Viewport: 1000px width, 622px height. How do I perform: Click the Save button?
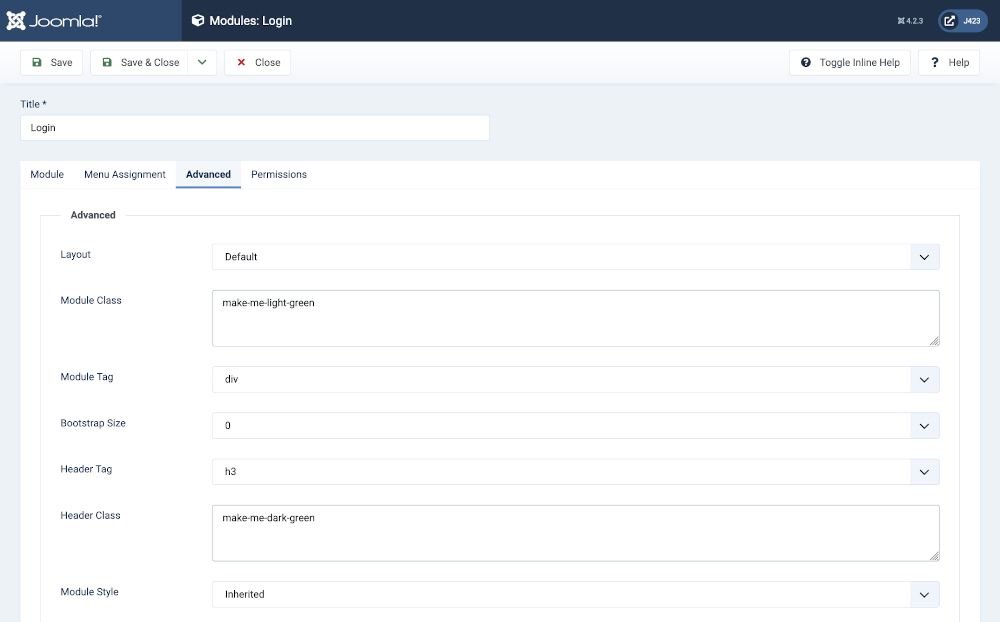pyautogui.click(x=52, y=62)
